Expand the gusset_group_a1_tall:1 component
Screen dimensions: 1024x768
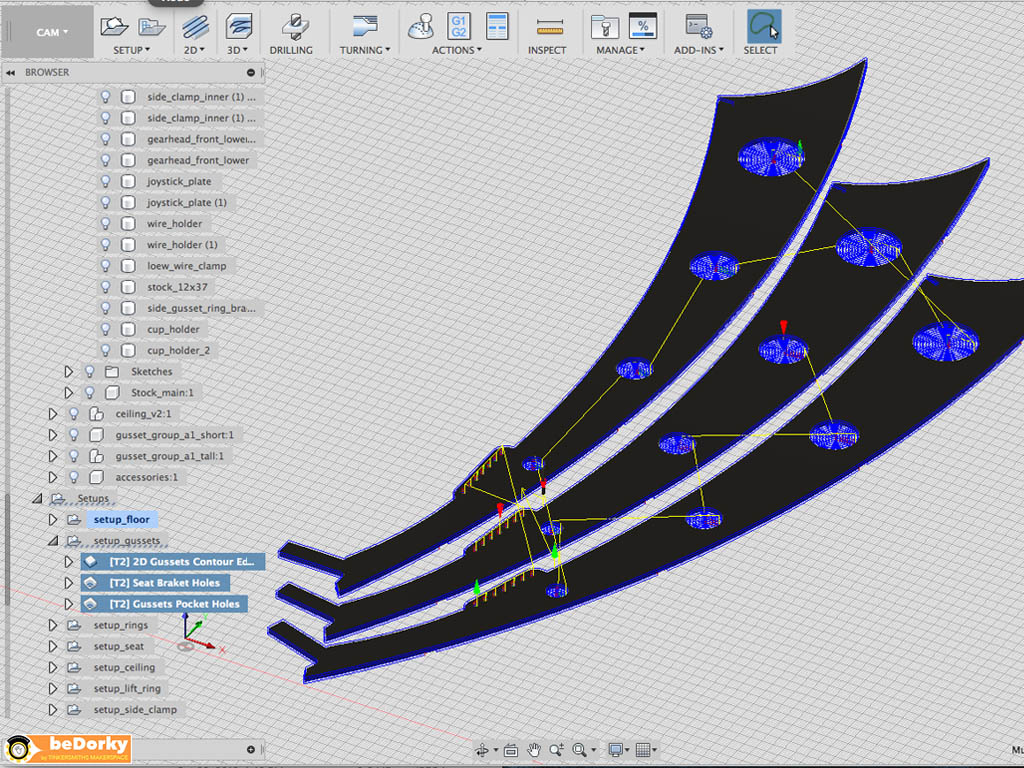click(53, 456)
